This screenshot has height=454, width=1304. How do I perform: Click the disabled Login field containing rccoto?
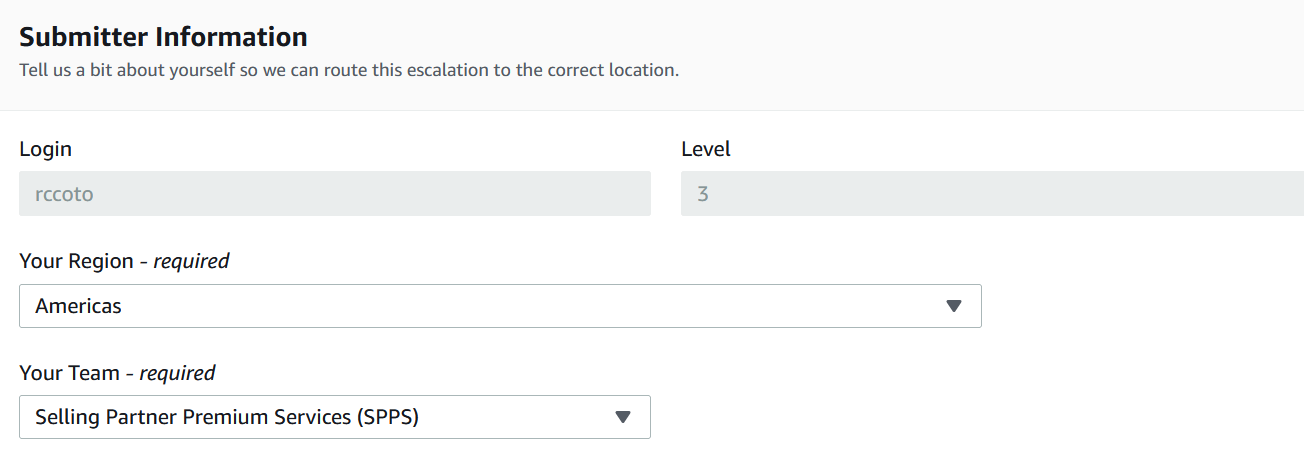point(335,194)
